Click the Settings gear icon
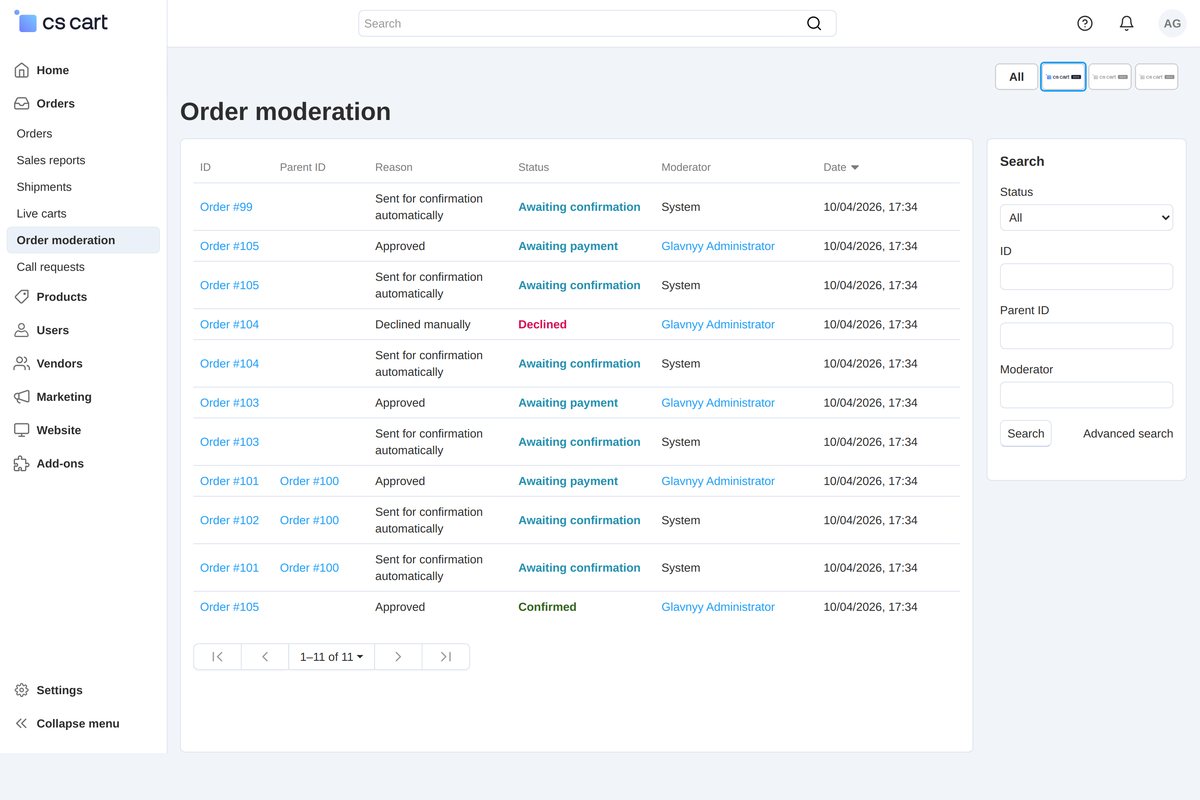1200x800 pixels. (21, 690)
